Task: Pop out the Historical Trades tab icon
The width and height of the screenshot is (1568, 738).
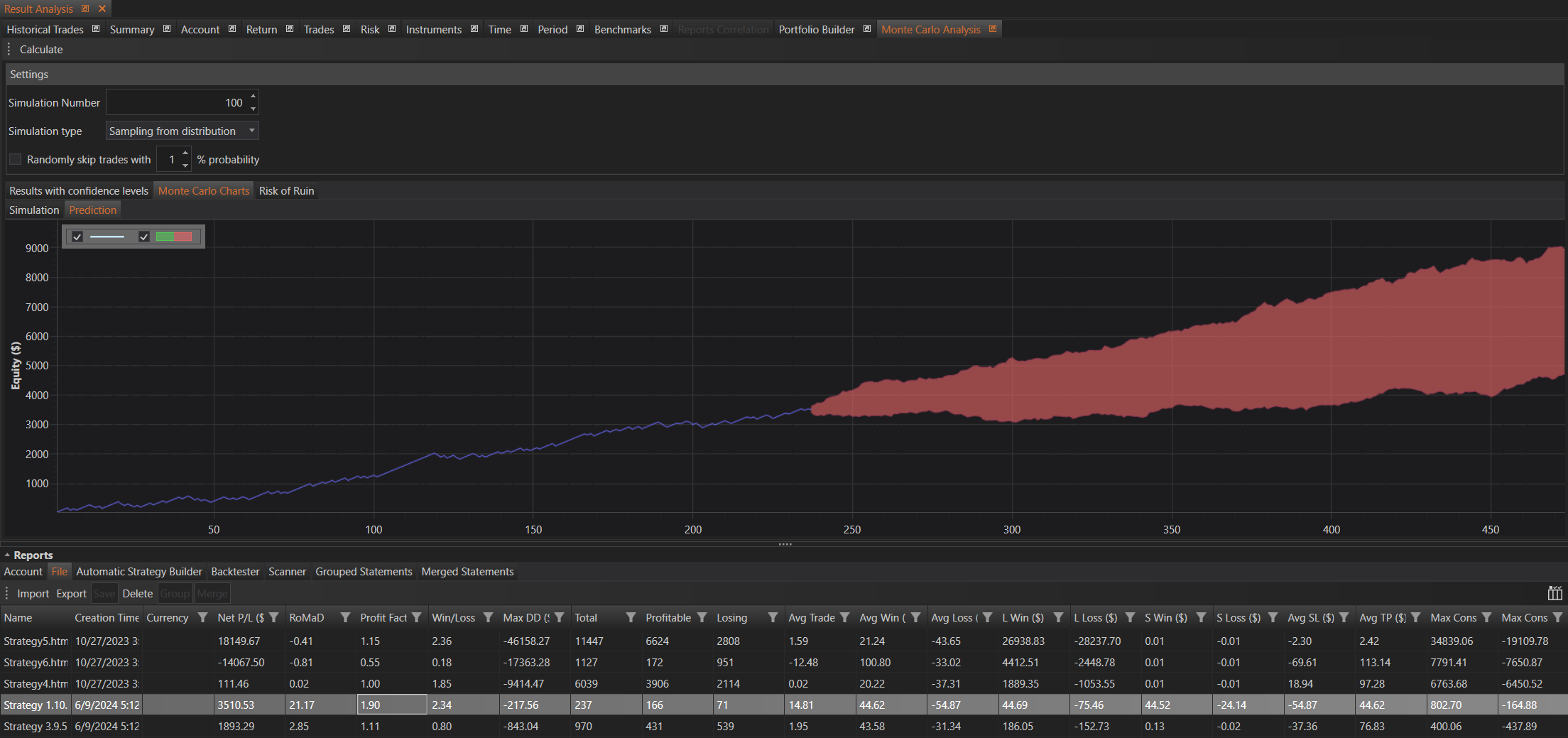Action: click(x=96, y=29)
